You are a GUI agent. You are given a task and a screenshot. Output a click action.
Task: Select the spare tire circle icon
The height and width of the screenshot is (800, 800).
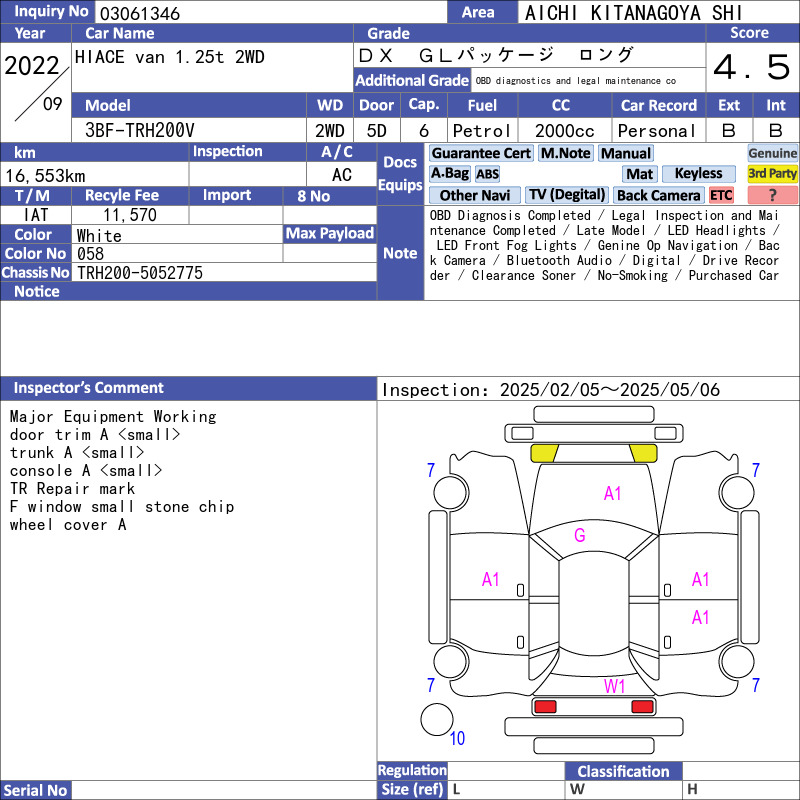pyautogui.click(x=436, y=720)
